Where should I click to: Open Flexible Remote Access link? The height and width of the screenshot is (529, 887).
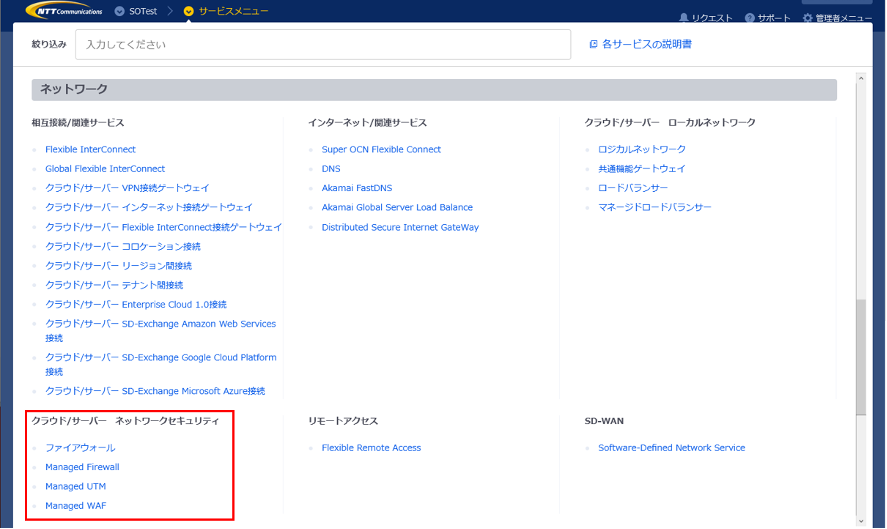372,448
